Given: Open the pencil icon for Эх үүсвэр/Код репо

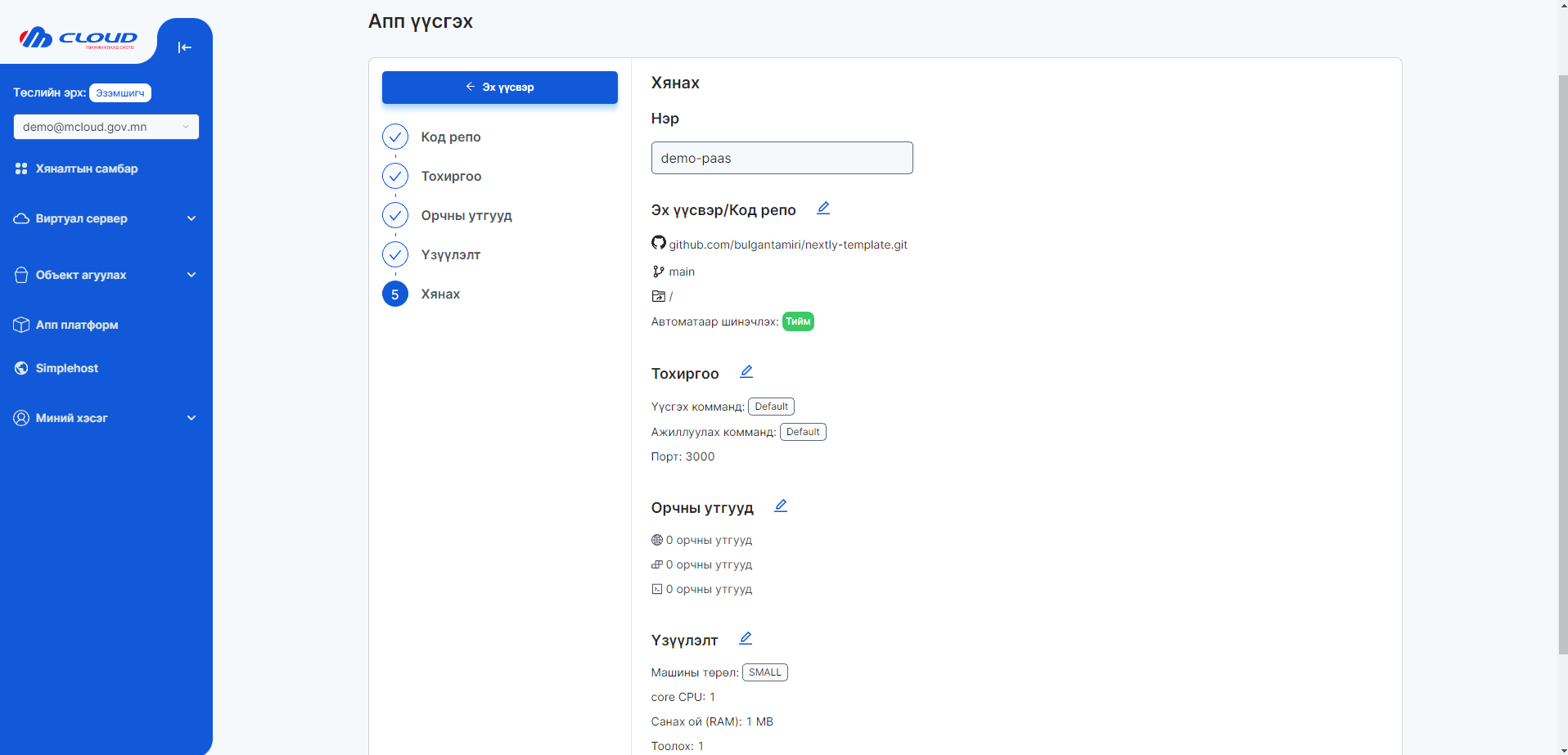Looking at the screenshot, I should [x=823, y=208].
